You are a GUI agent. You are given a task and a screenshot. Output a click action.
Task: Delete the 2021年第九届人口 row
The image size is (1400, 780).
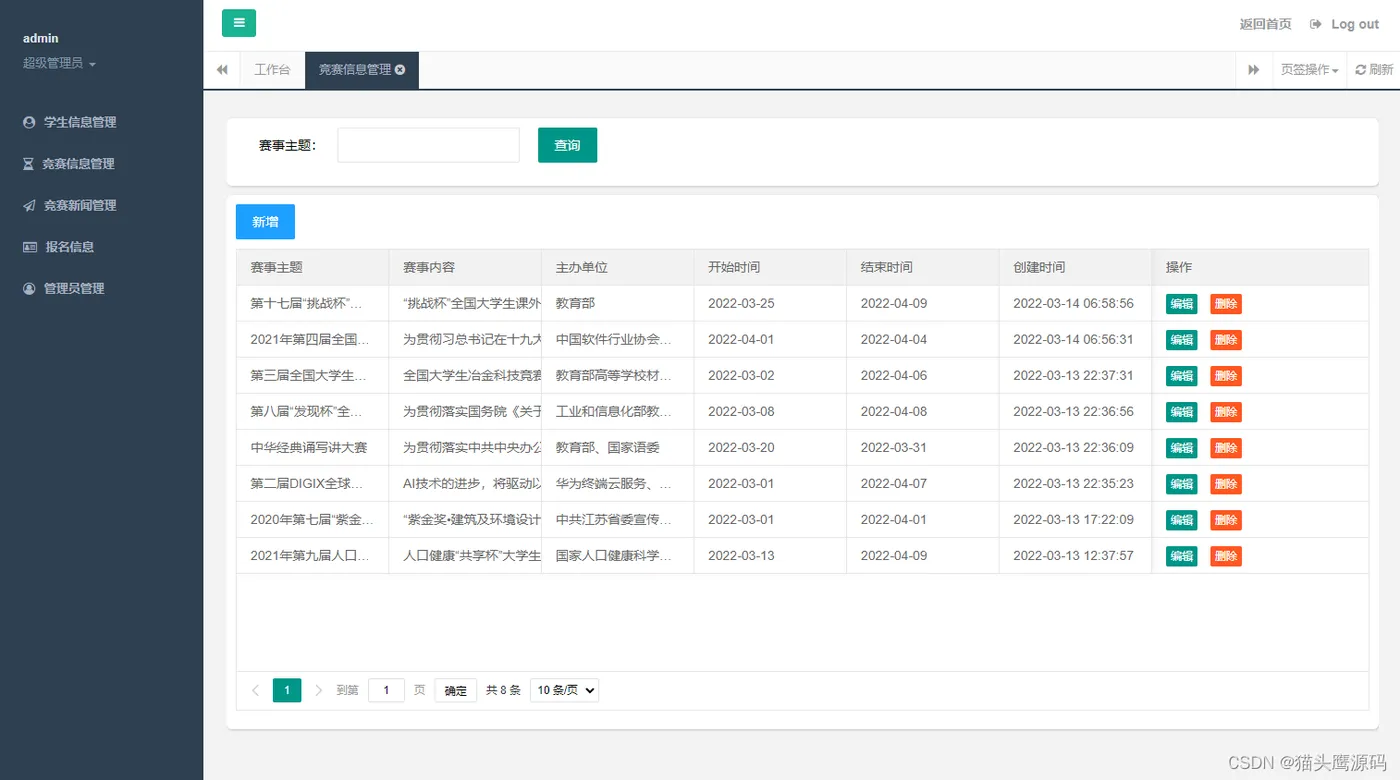pyautogui.click(x=1226, y=556)
